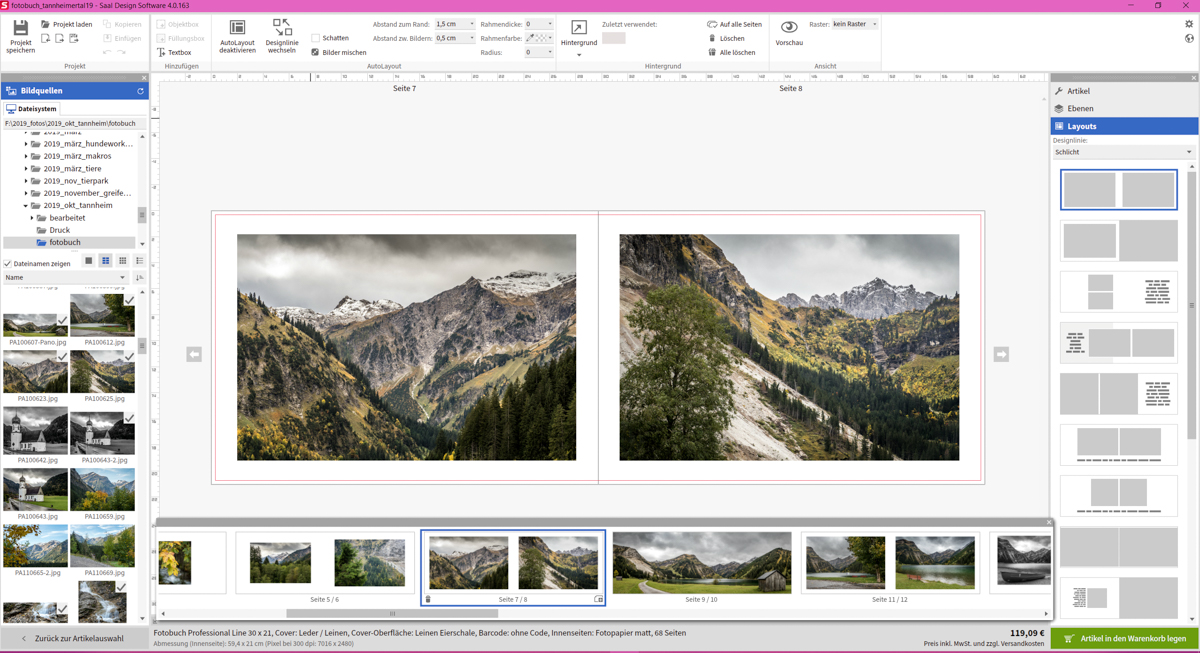Enable the Schatten checkbox
Viewport: 1200px width, 653px height.
pos(316,38)
